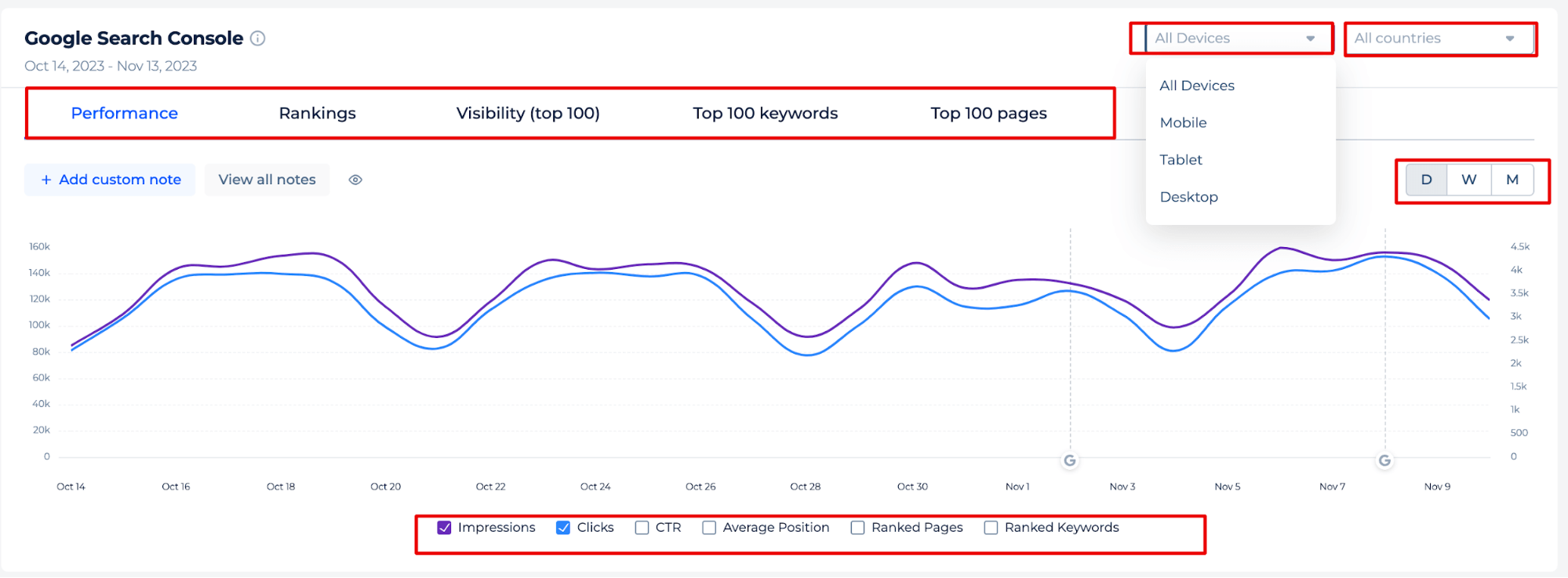Open the Performance tab
Image resolution: width=1568 pixels, height=578 pixels.
tap(125, 113)
